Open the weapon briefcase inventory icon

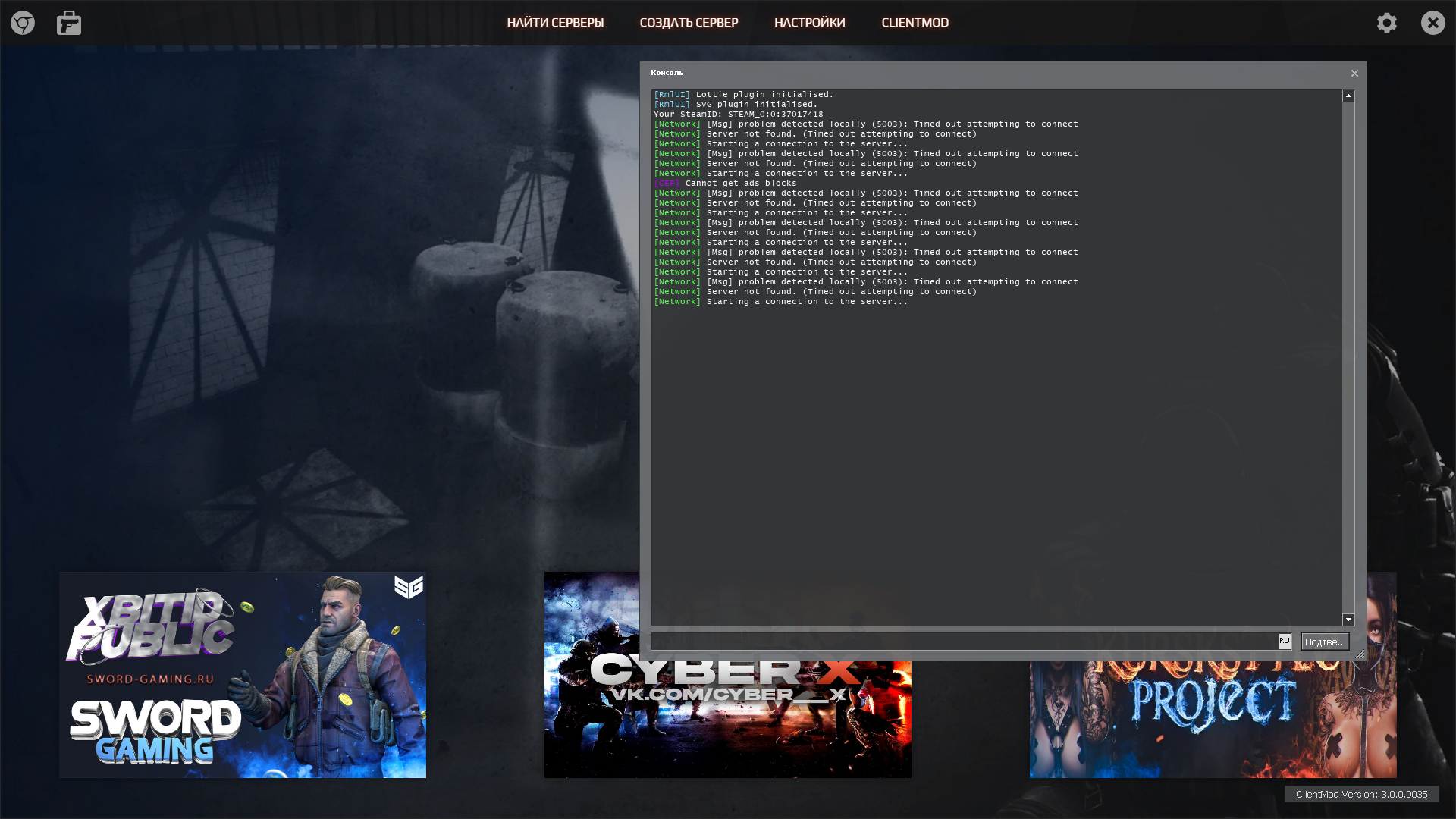point(69,23)
